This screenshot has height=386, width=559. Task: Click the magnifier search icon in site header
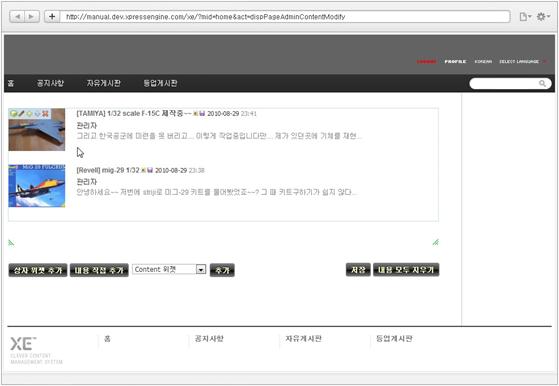pyautogui.click(x=542, y=83)
